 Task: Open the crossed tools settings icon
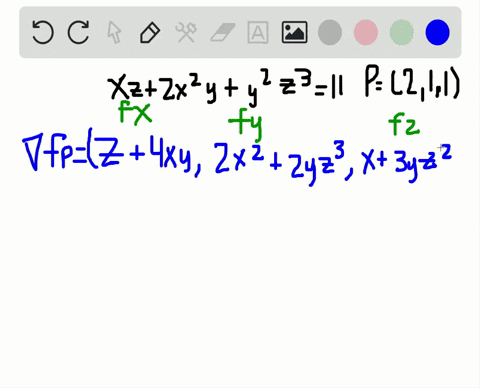[x=186, y=32]
